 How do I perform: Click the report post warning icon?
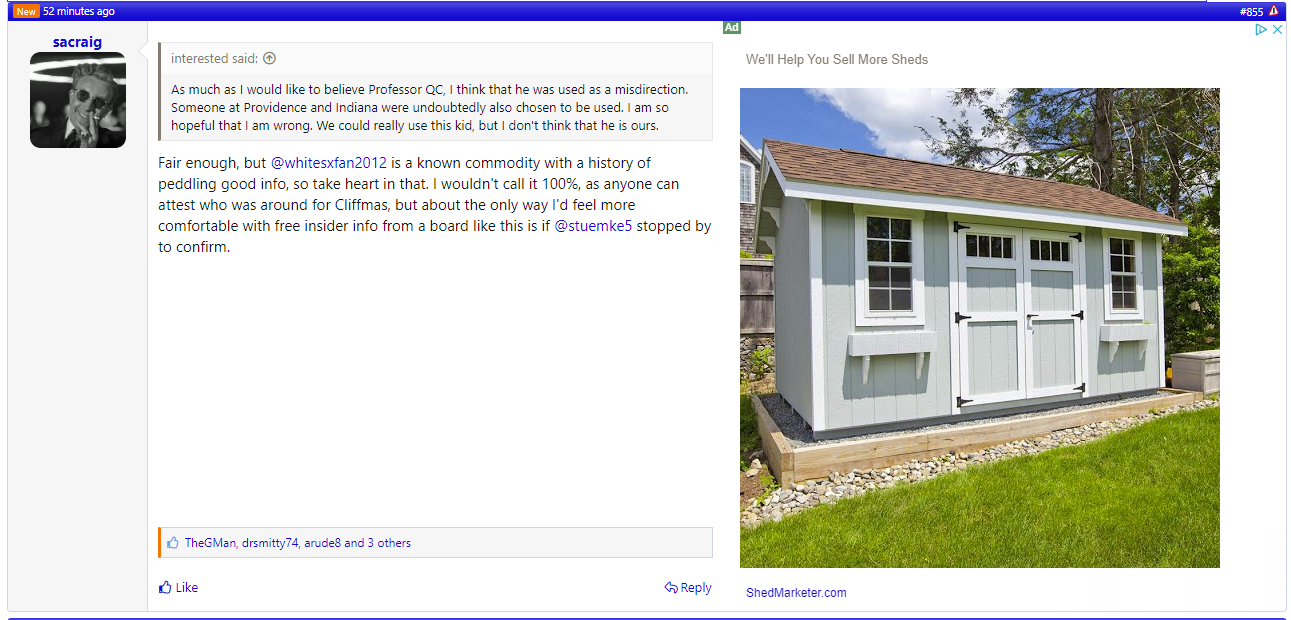(x=1274, y=11)
